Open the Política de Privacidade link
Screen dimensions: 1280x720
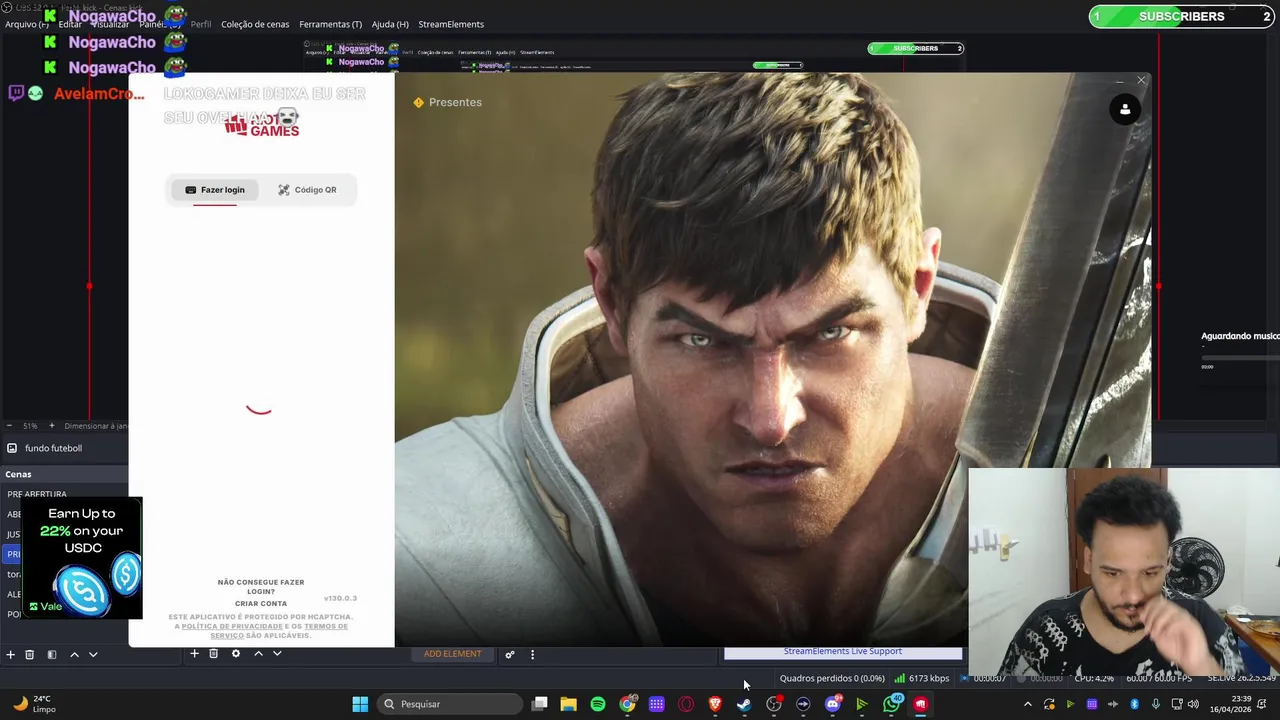tap(232, 626)
